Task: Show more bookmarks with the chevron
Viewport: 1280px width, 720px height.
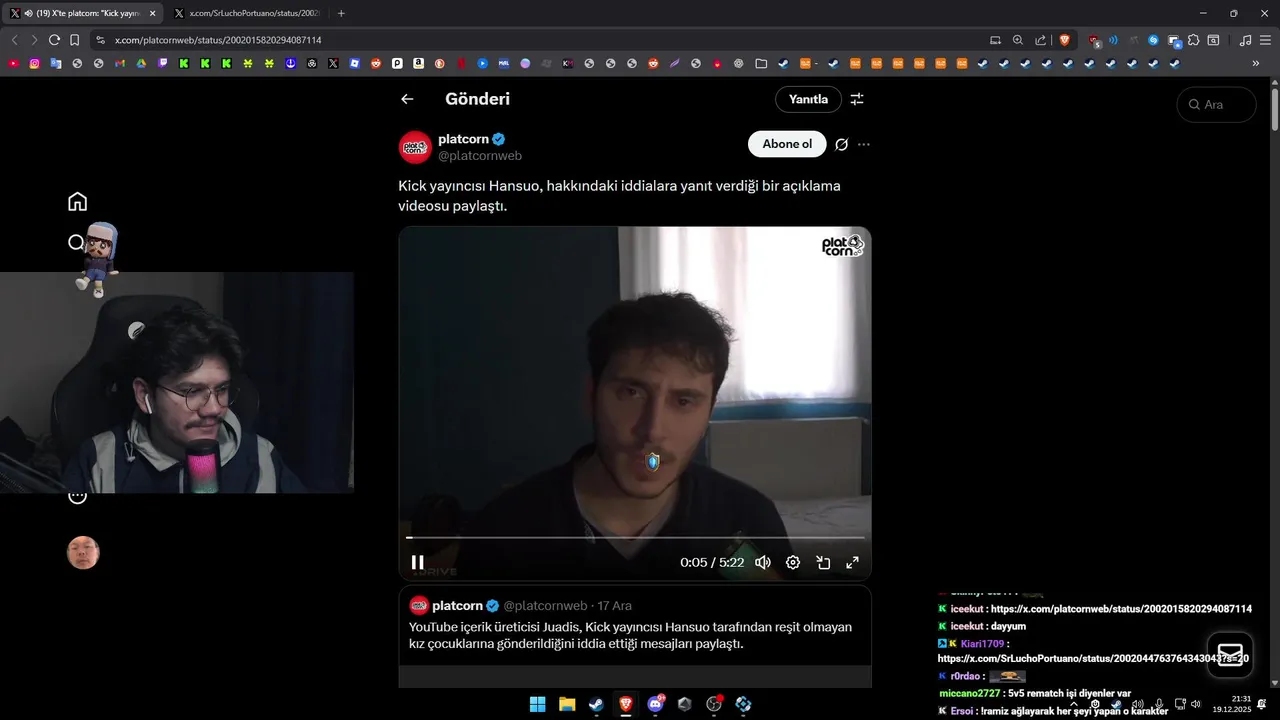Action: (1256, 63)
